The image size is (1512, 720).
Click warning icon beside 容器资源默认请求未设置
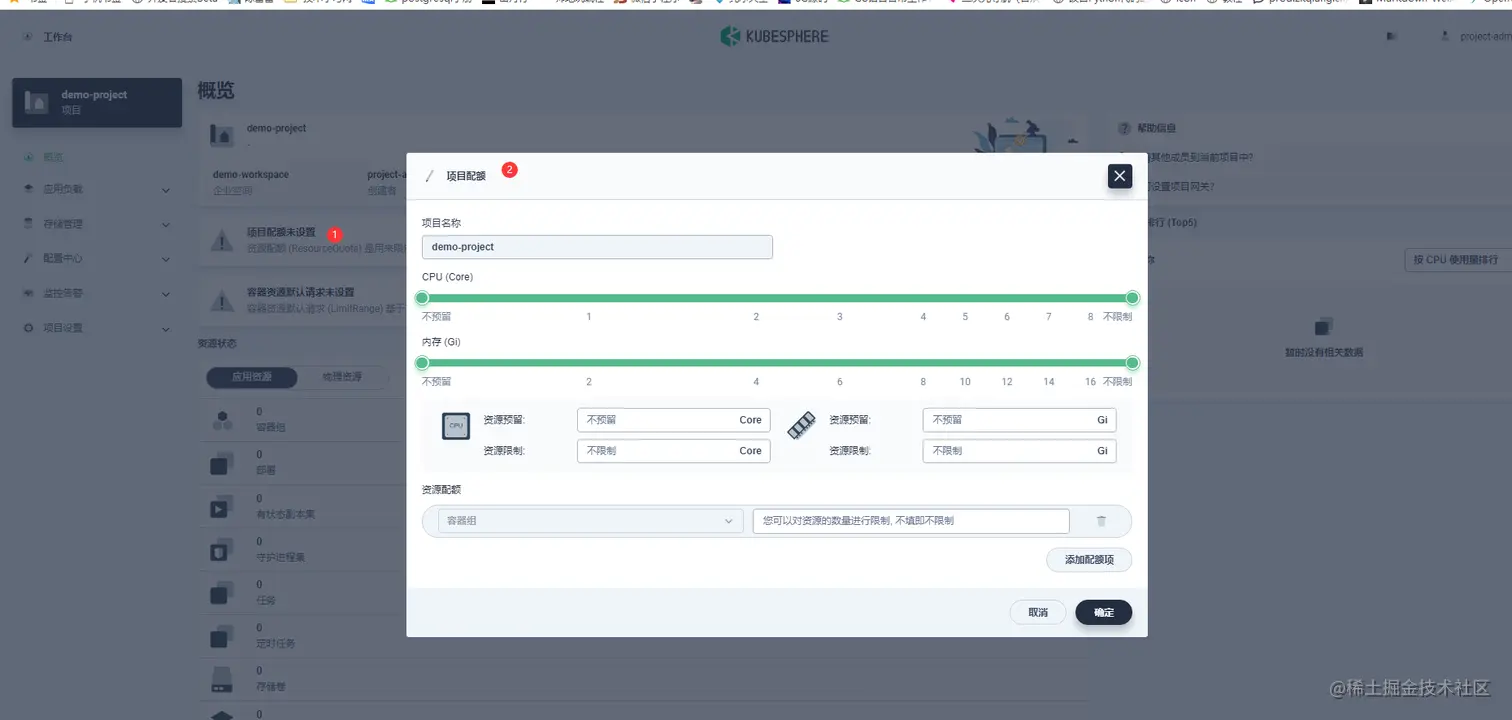[x=222, y=301]
